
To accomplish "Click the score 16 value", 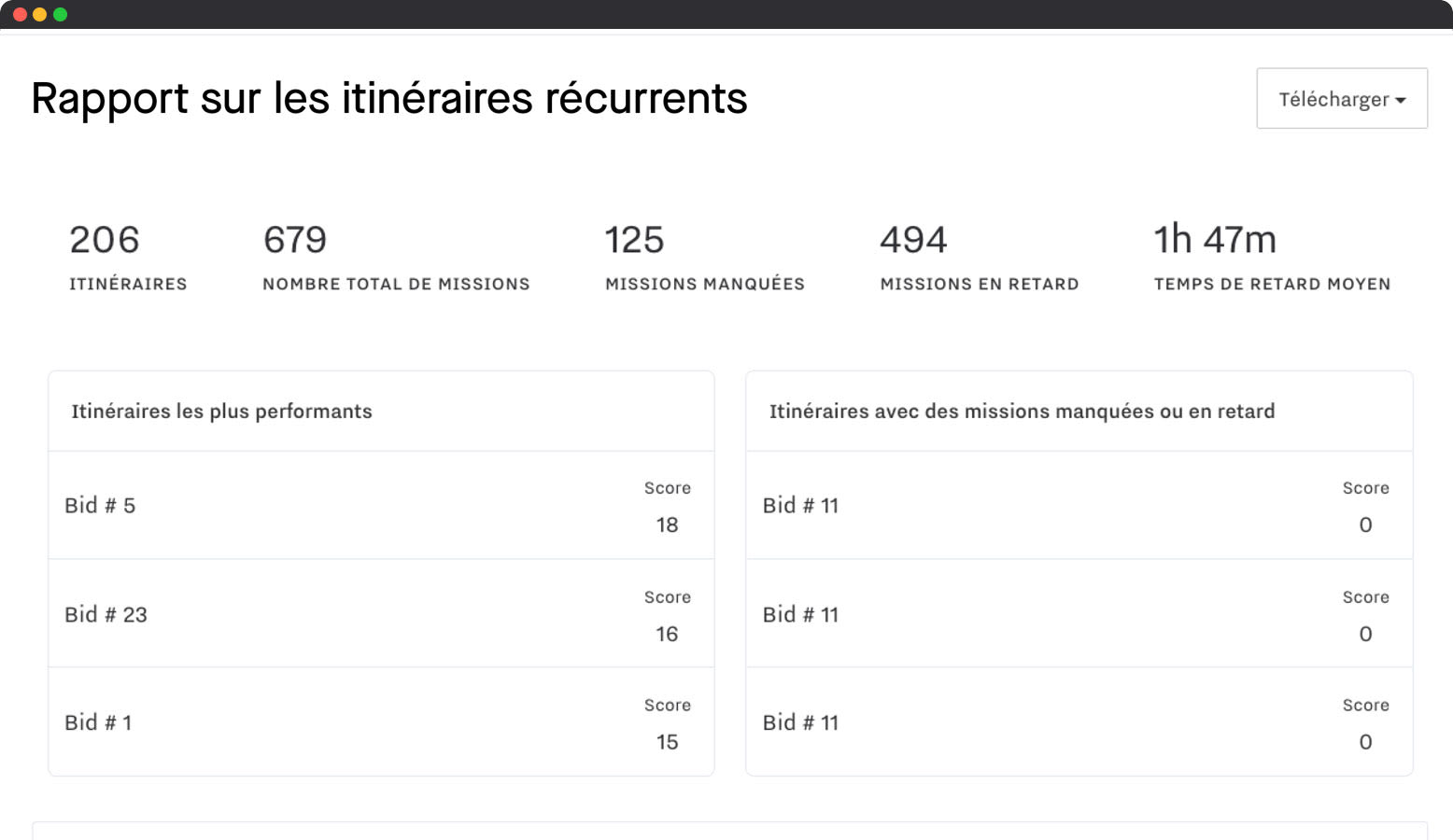I will (667, 635).
